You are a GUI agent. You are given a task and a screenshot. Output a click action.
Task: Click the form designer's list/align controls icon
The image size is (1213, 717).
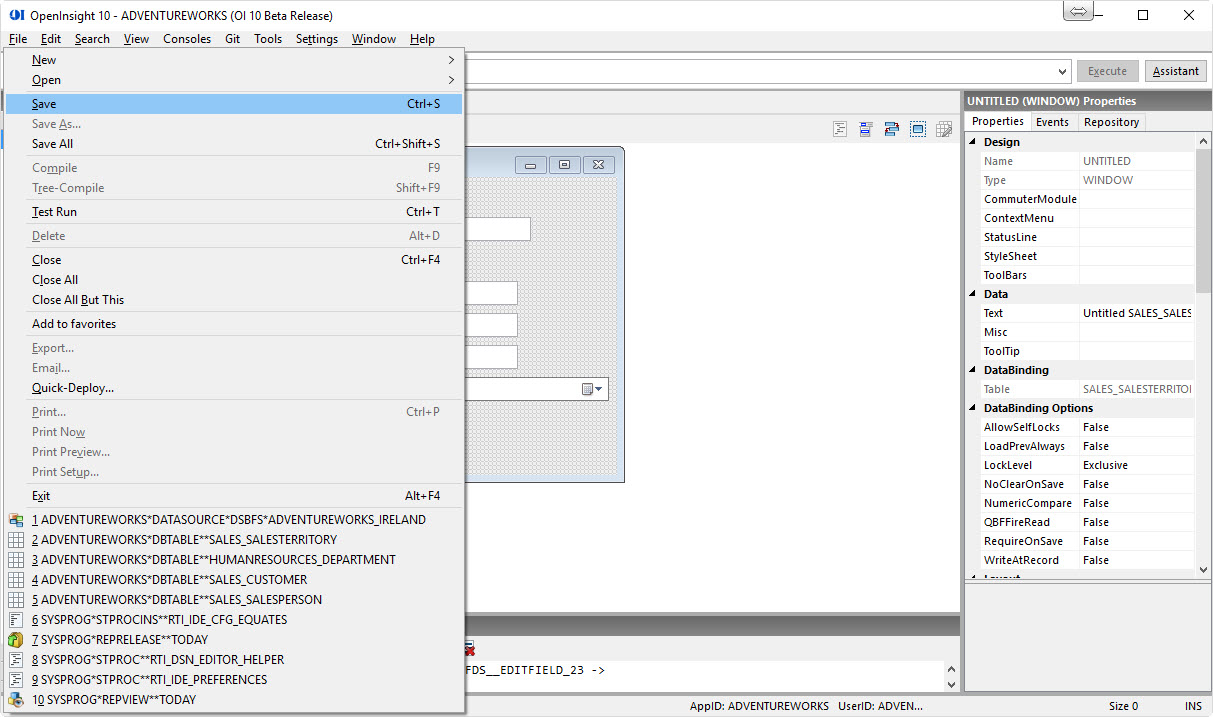[x=866, y=130]
